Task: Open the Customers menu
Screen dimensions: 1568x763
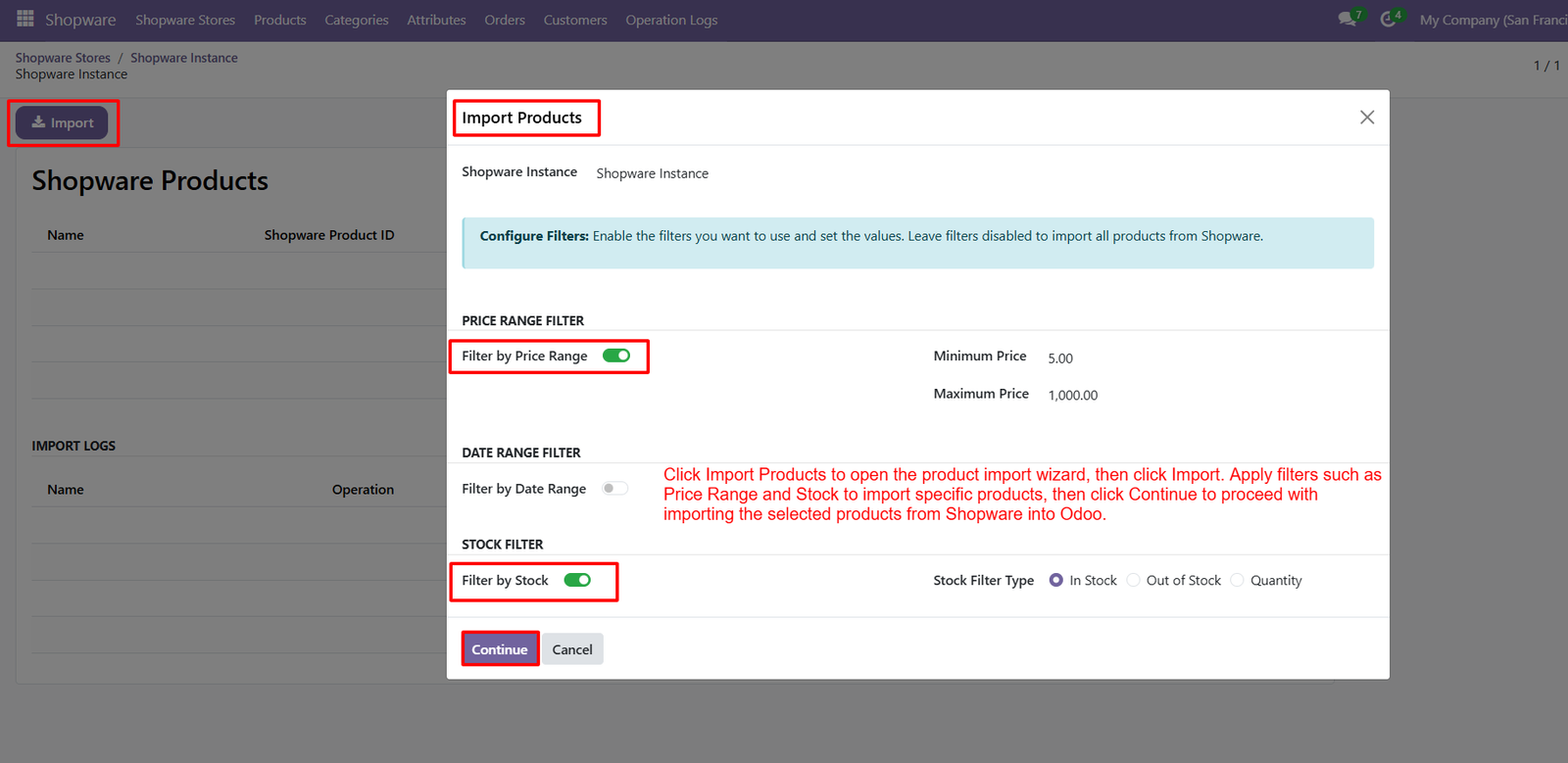Action: pyautogui.click(x=575, y=20)
